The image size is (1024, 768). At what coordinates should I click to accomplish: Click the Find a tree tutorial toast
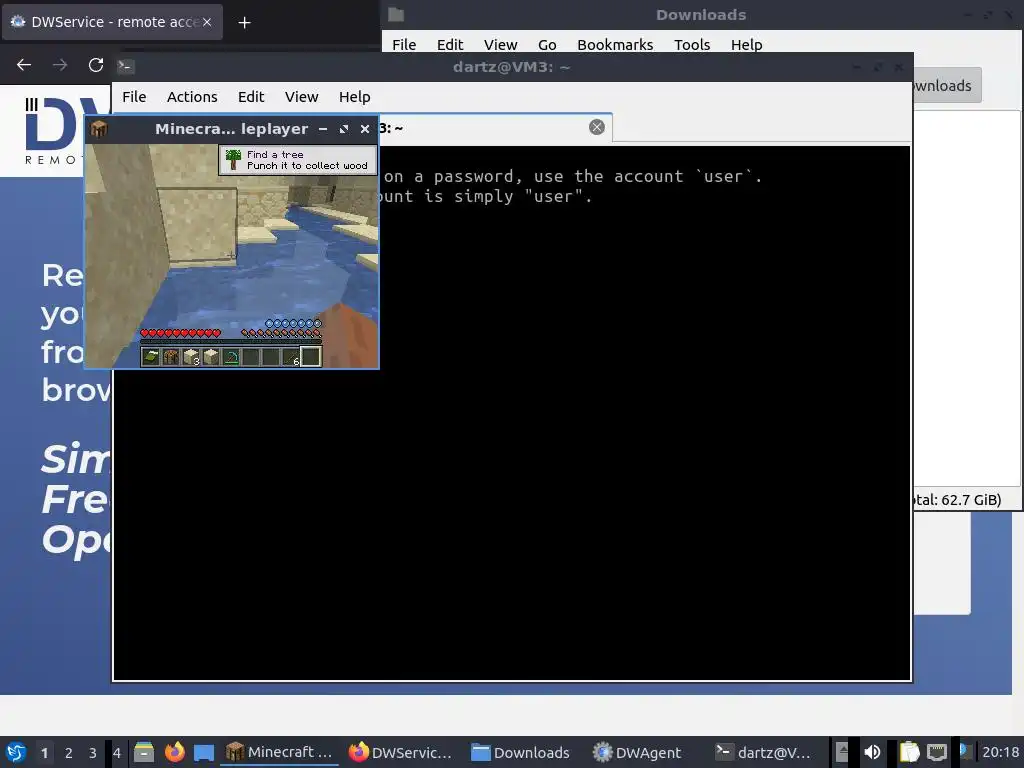click(x=298, y=160)
